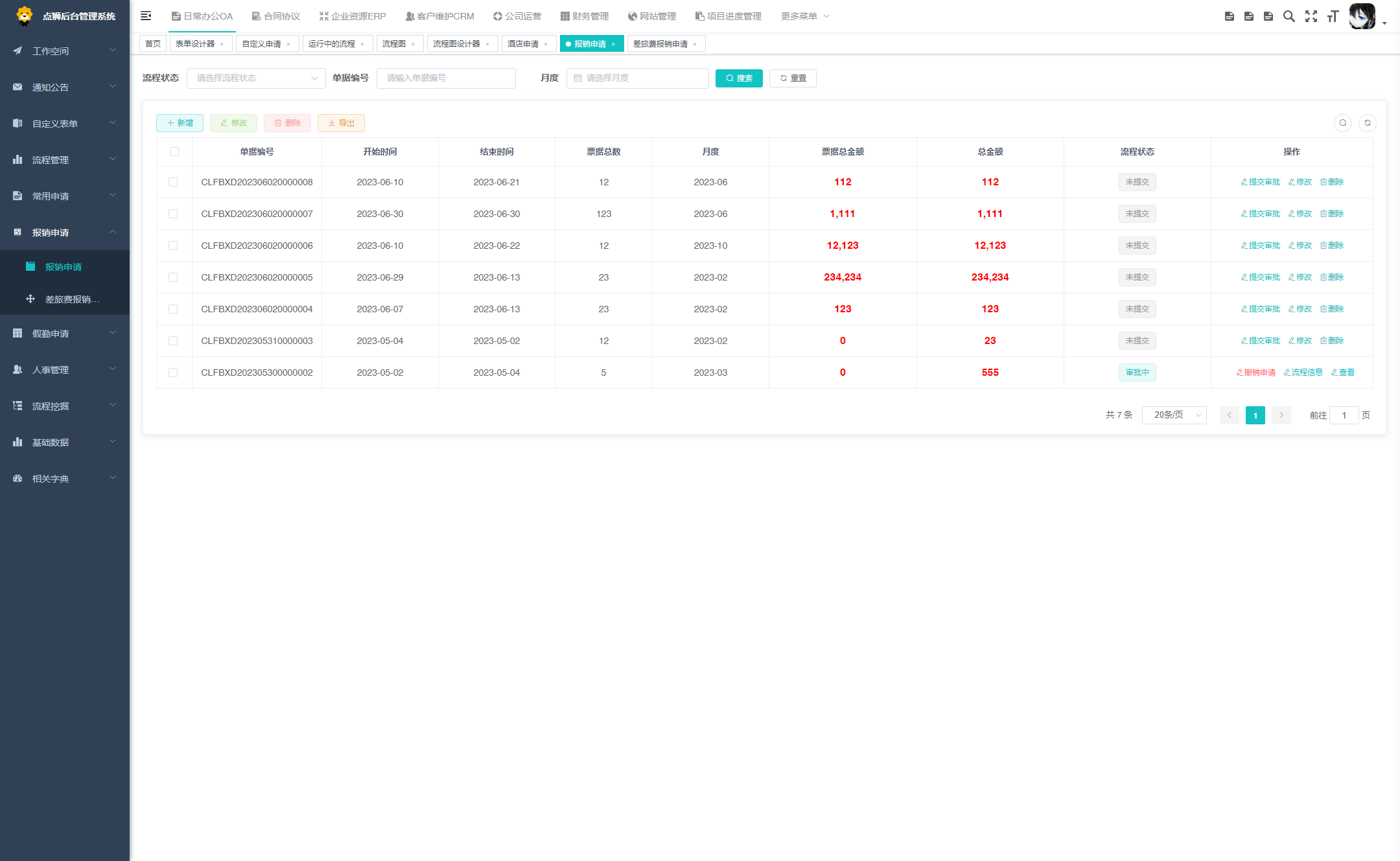This screenshot has height=861, width=1400.
Task: Click the 新增 button
Action: pyautogui.click(x=180, y=123)
